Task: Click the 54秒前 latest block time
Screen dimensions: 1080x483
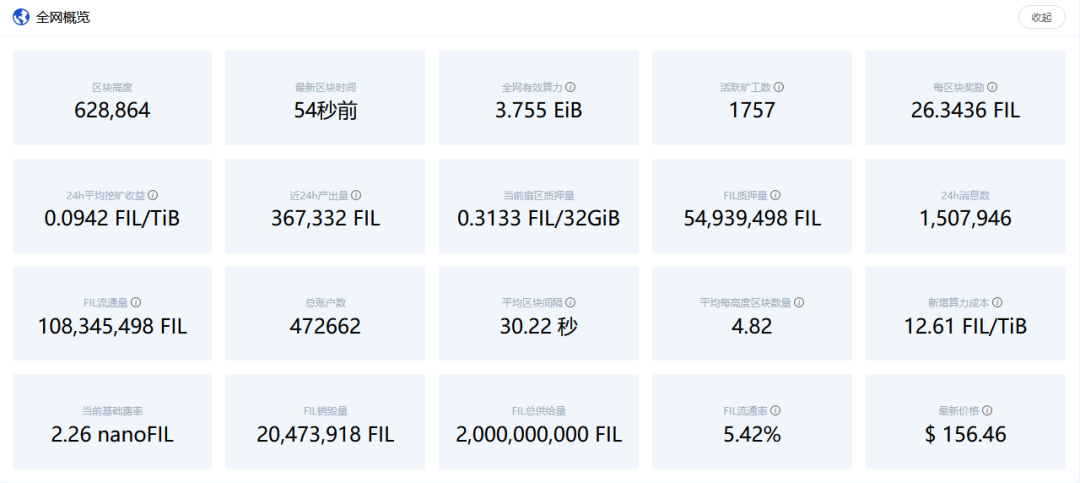Action: (x=325, y=110)
